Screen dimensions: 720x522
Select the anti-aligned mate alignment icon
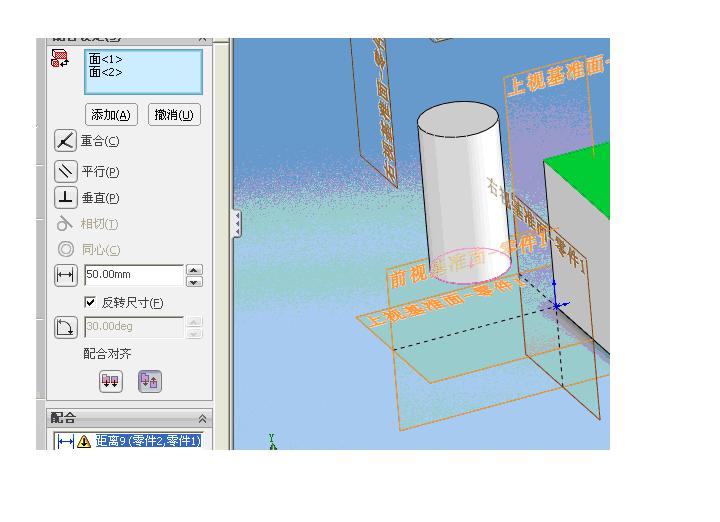coord(150,381)
